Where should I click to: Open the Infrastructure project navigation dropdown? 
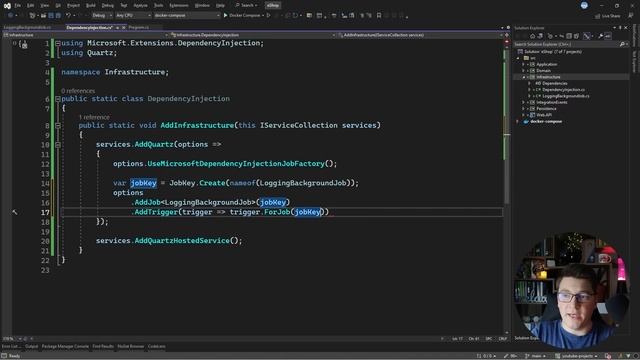tap(86, 35)
